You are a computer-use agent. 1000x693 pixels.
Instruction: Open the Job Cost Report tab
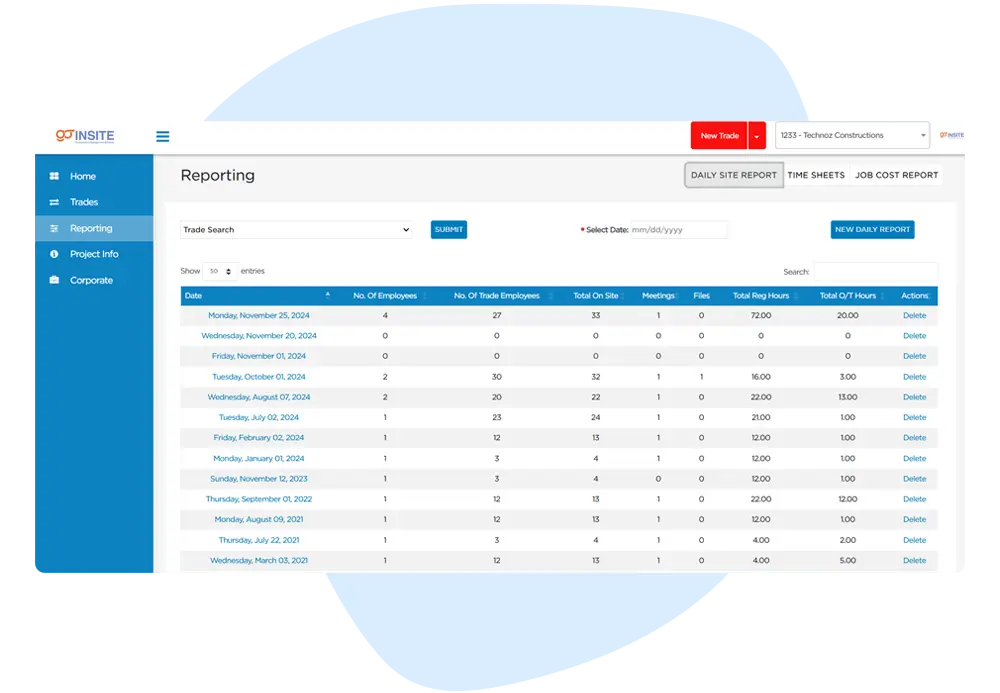[896, 175]
